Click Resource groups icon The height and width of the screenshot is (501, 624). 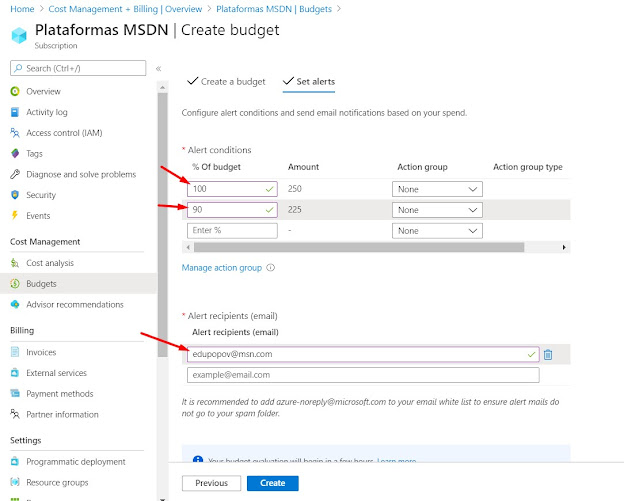[x=15, y=482]
